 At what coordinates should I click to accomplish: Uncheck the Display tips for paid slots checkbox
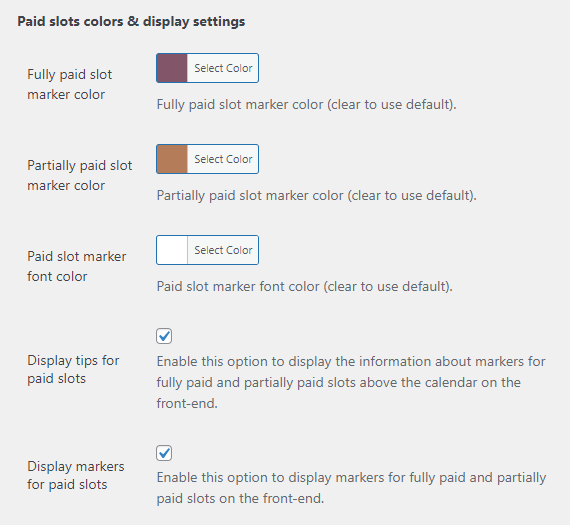(x=164, y=336)
